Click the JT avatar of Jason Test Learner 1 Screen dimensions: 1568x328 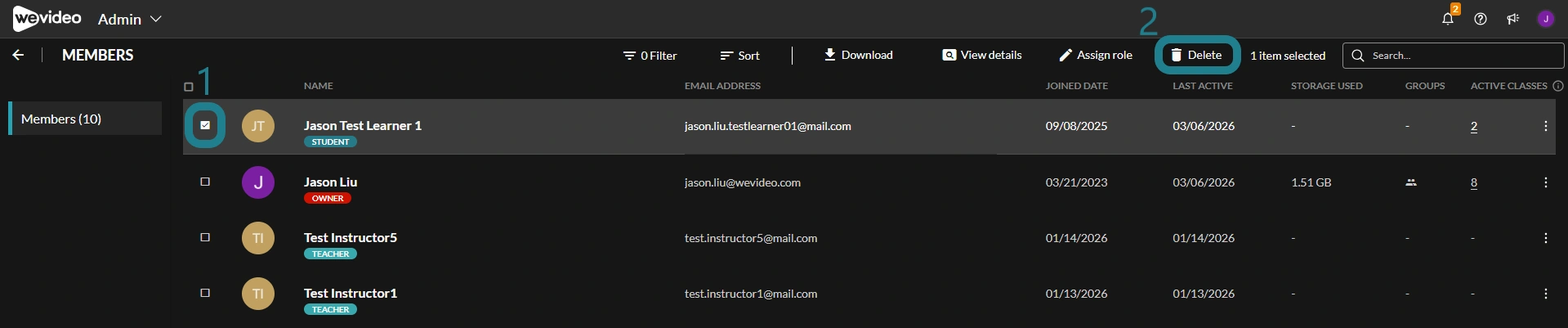click(x=258, y=126)
